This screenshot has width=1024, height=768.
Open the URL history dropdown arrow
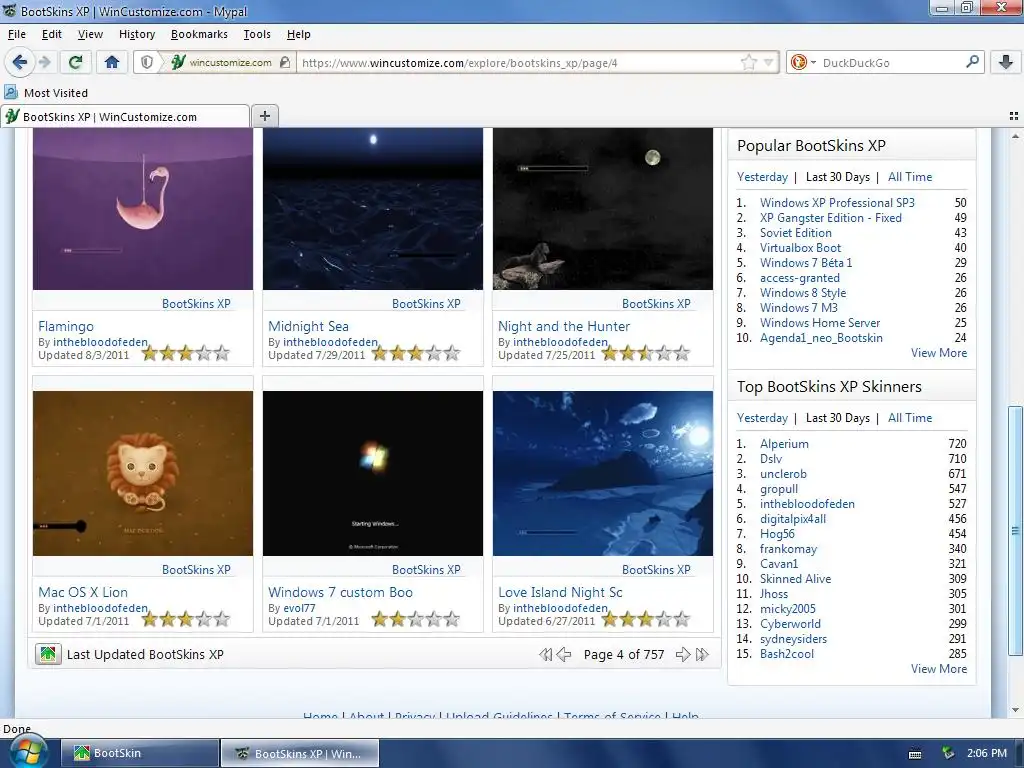[769, 62]
